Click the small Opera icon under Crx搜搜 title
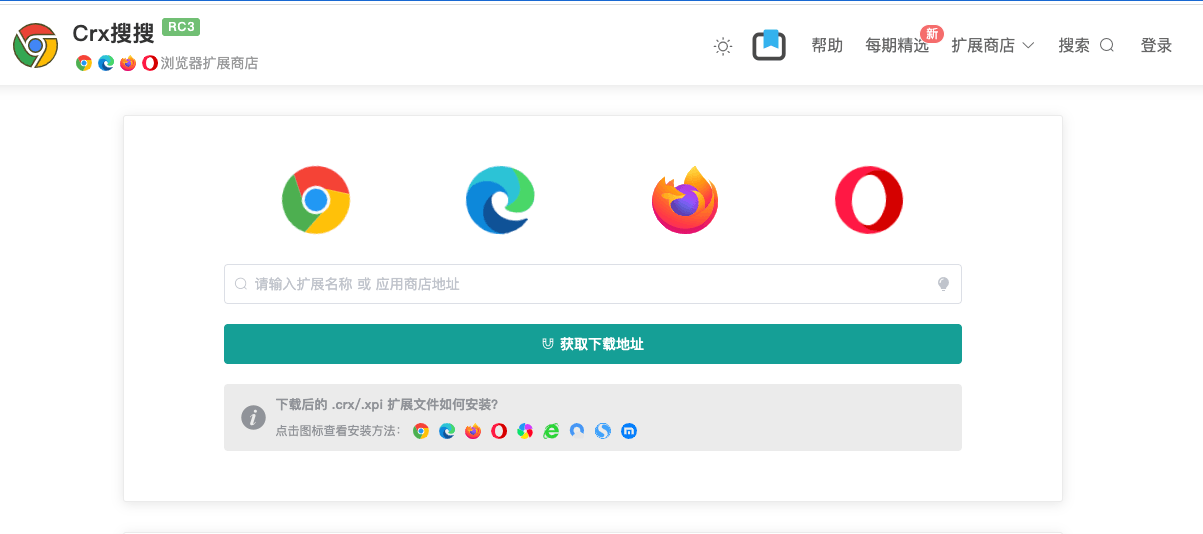The image size is (1203, 534). [150, 63]
